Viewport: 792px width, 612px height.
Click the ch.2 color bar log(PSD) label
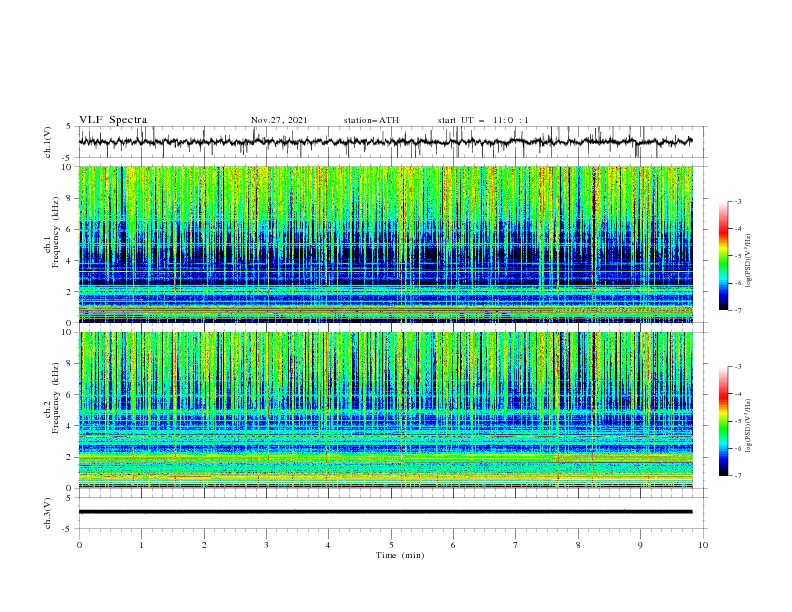[x=750, y=426]
